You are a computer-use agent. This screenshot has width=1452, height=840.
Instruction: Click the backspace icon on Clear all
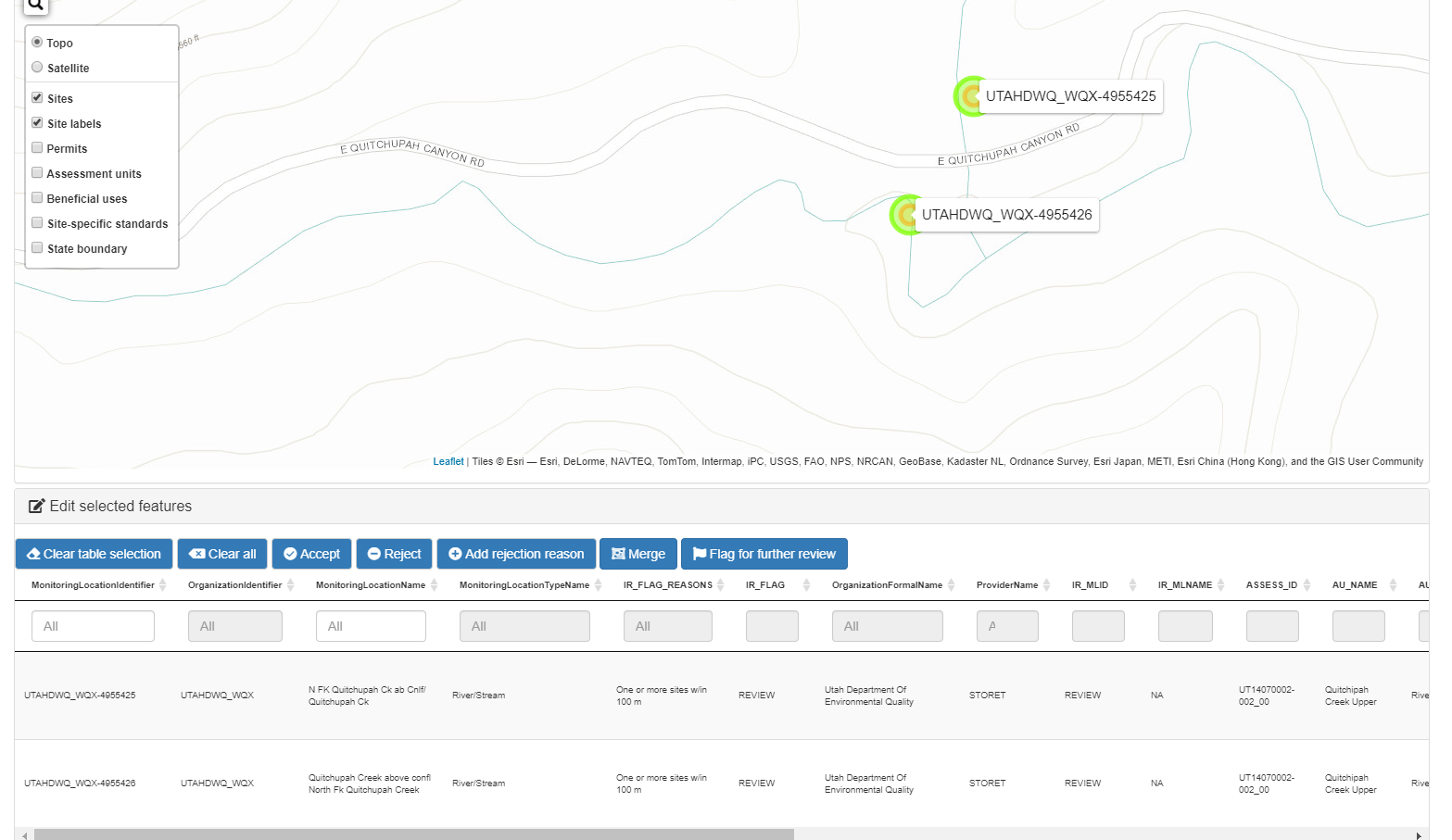click(x=197, y=554)
